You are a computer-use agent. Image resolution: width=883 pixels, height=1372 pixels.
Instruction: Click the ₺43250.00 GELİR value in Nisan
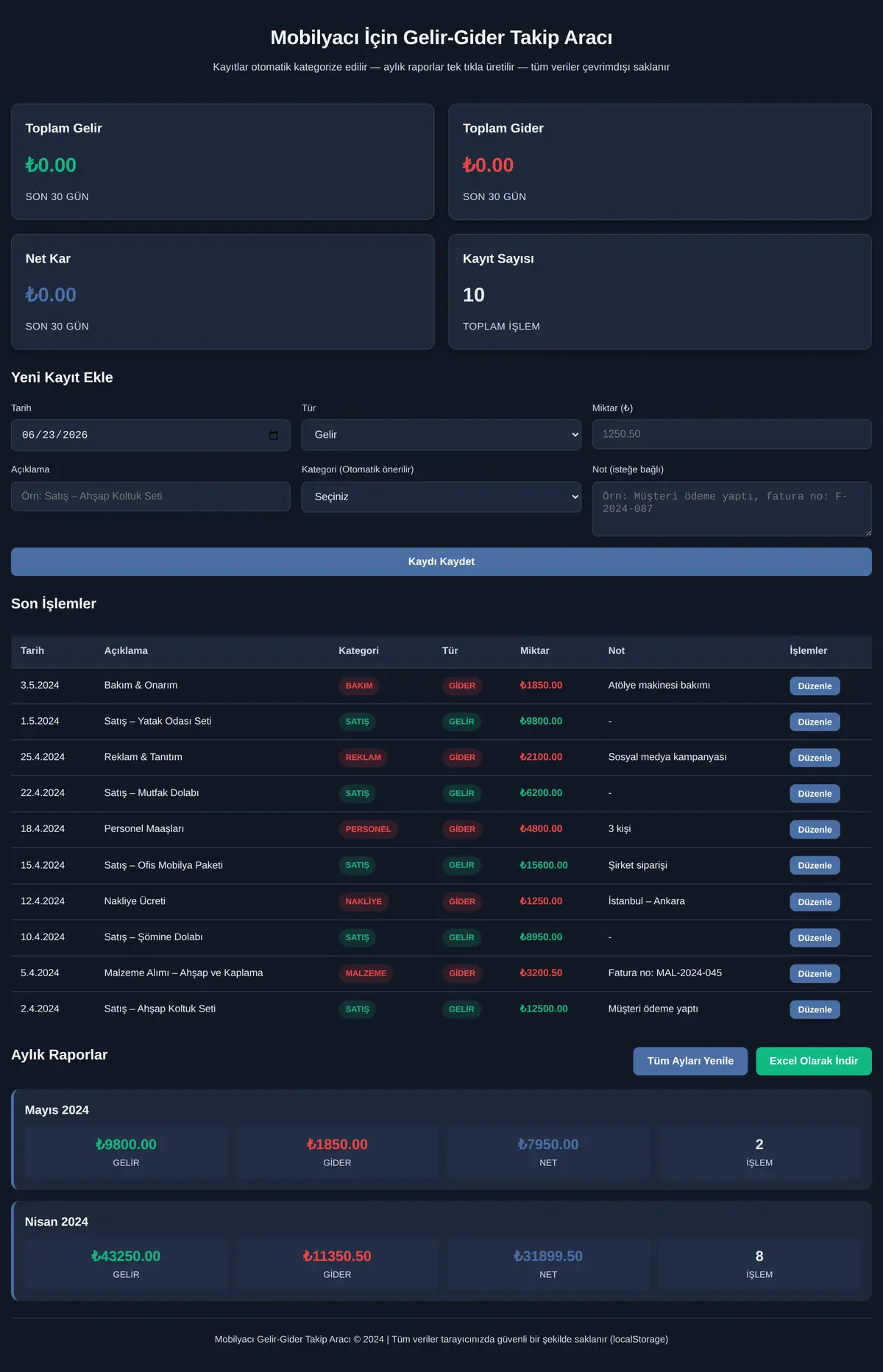point(126,1257)
